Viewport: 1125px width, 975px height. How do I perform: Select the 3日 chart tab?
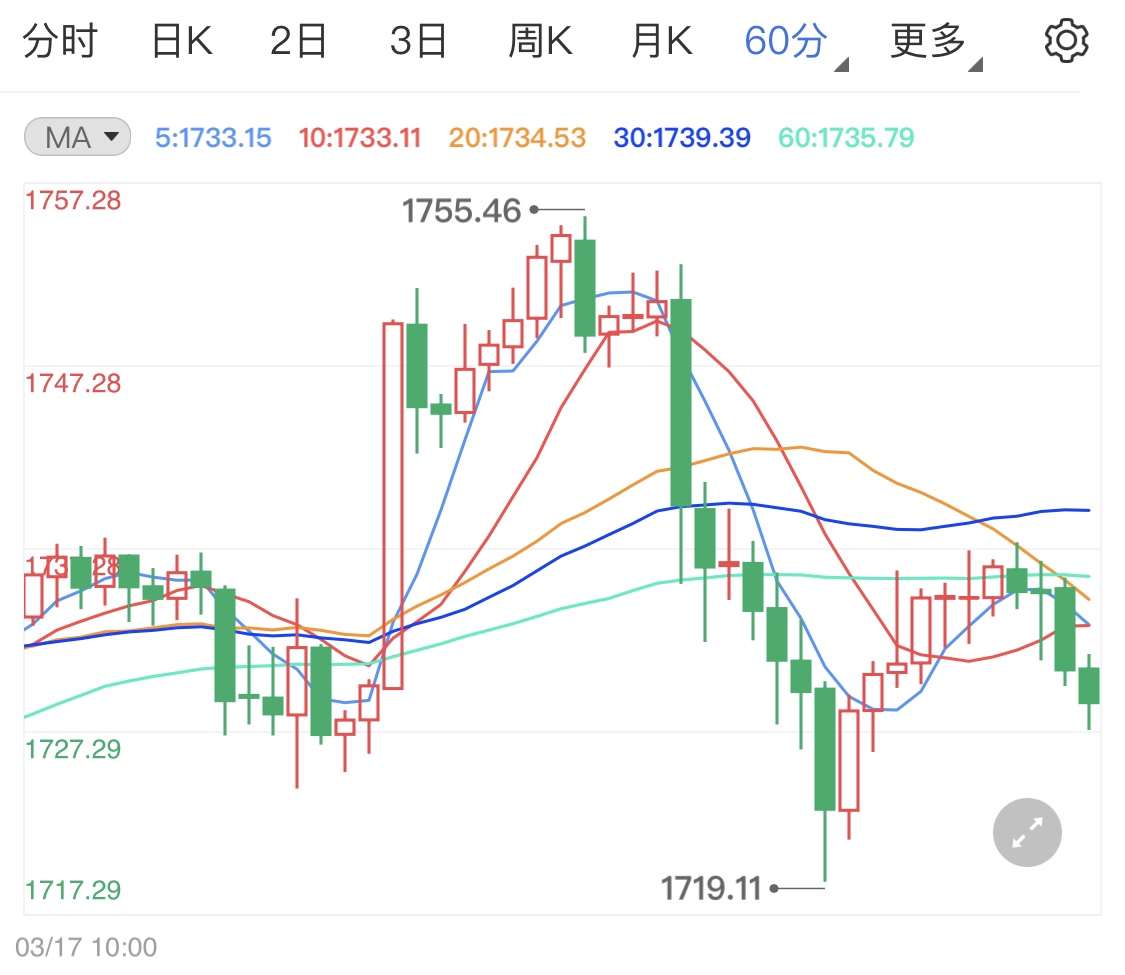coord(418,41)
